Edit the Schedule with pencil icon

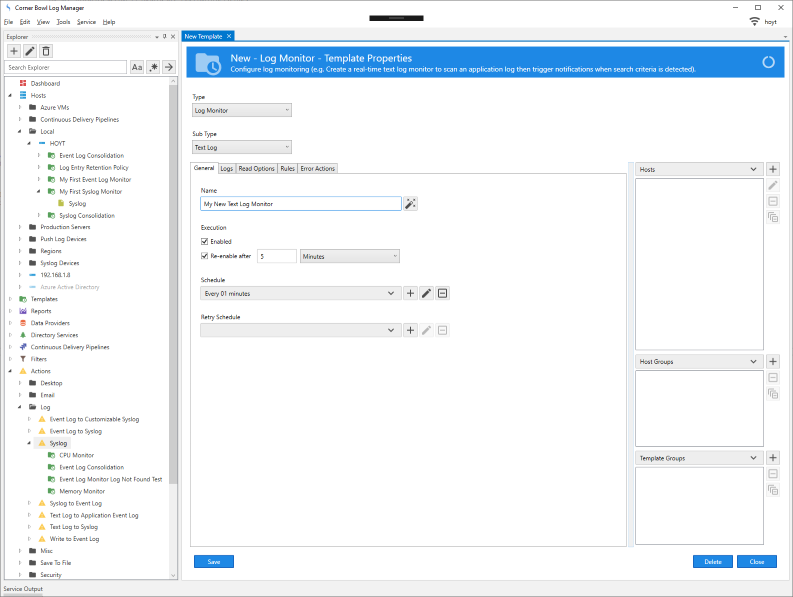426,293
